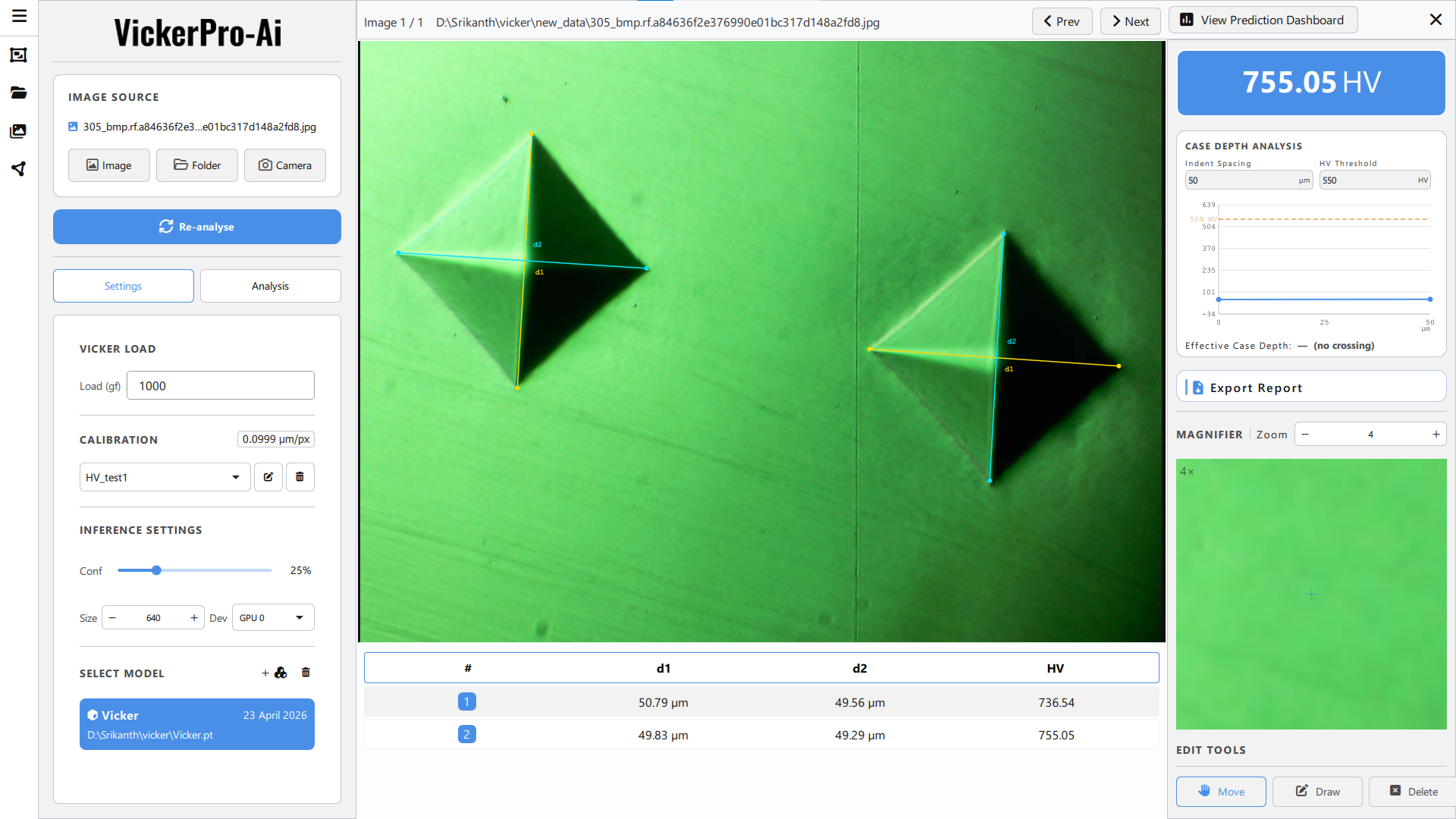The height and width of the screenshot is (819, 1456).
Task: Click the delete calibration trash icon
Action: click(300, 477)
